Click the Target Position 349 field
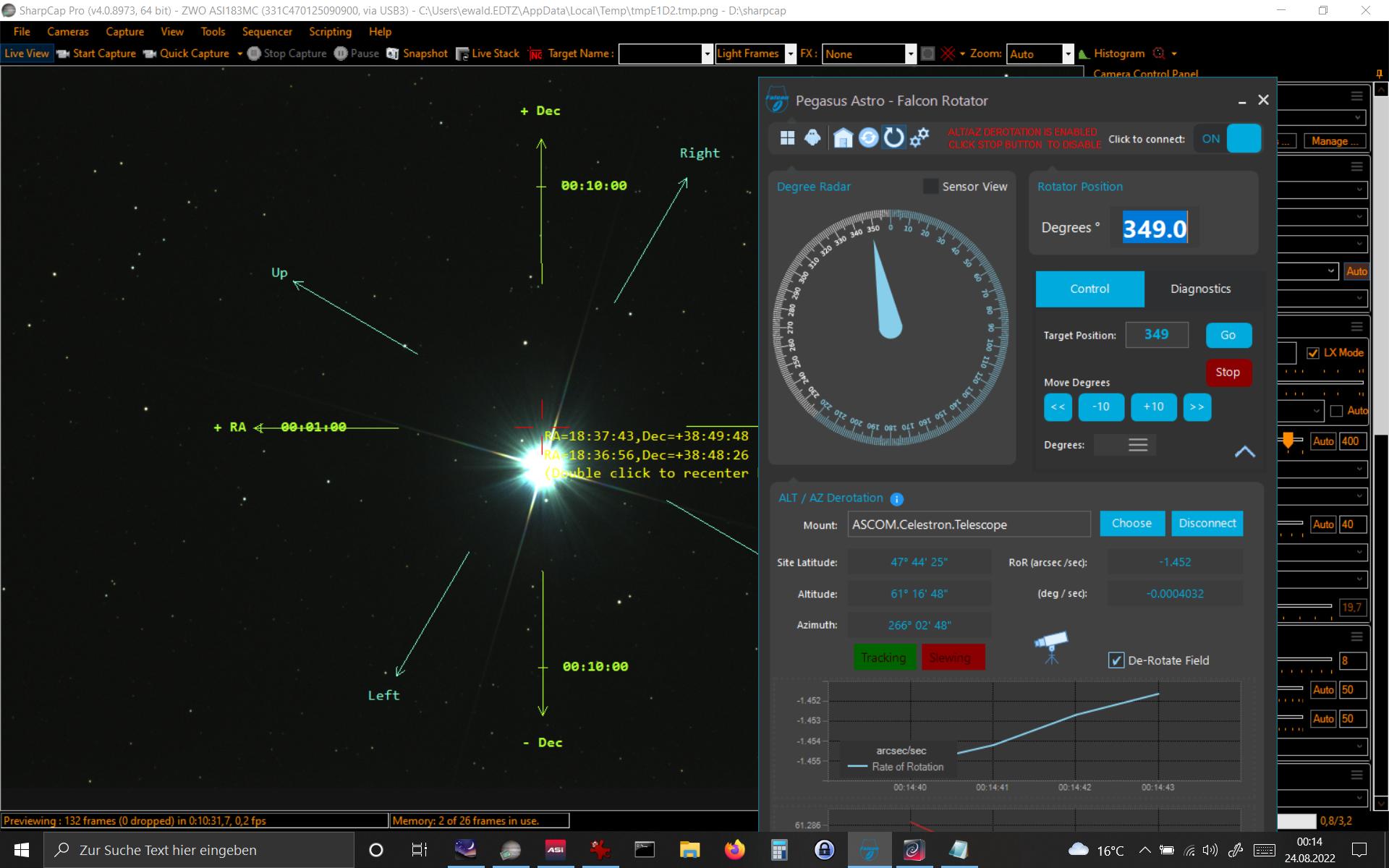Image resolution: width=1389 pixels, height=868 pixels. [1156, 334]
